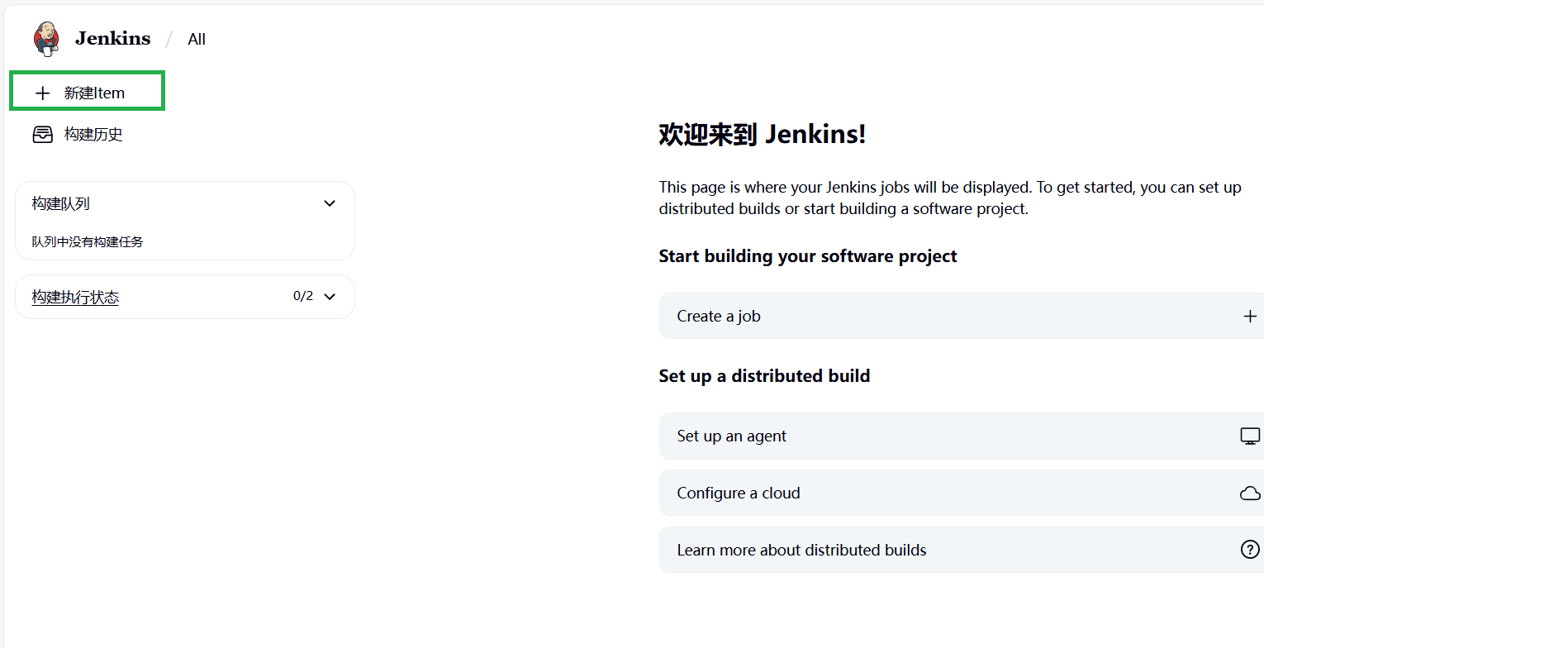Open Learn more about distributed builds
1568x658 pixels.
[x=962, y=550]
